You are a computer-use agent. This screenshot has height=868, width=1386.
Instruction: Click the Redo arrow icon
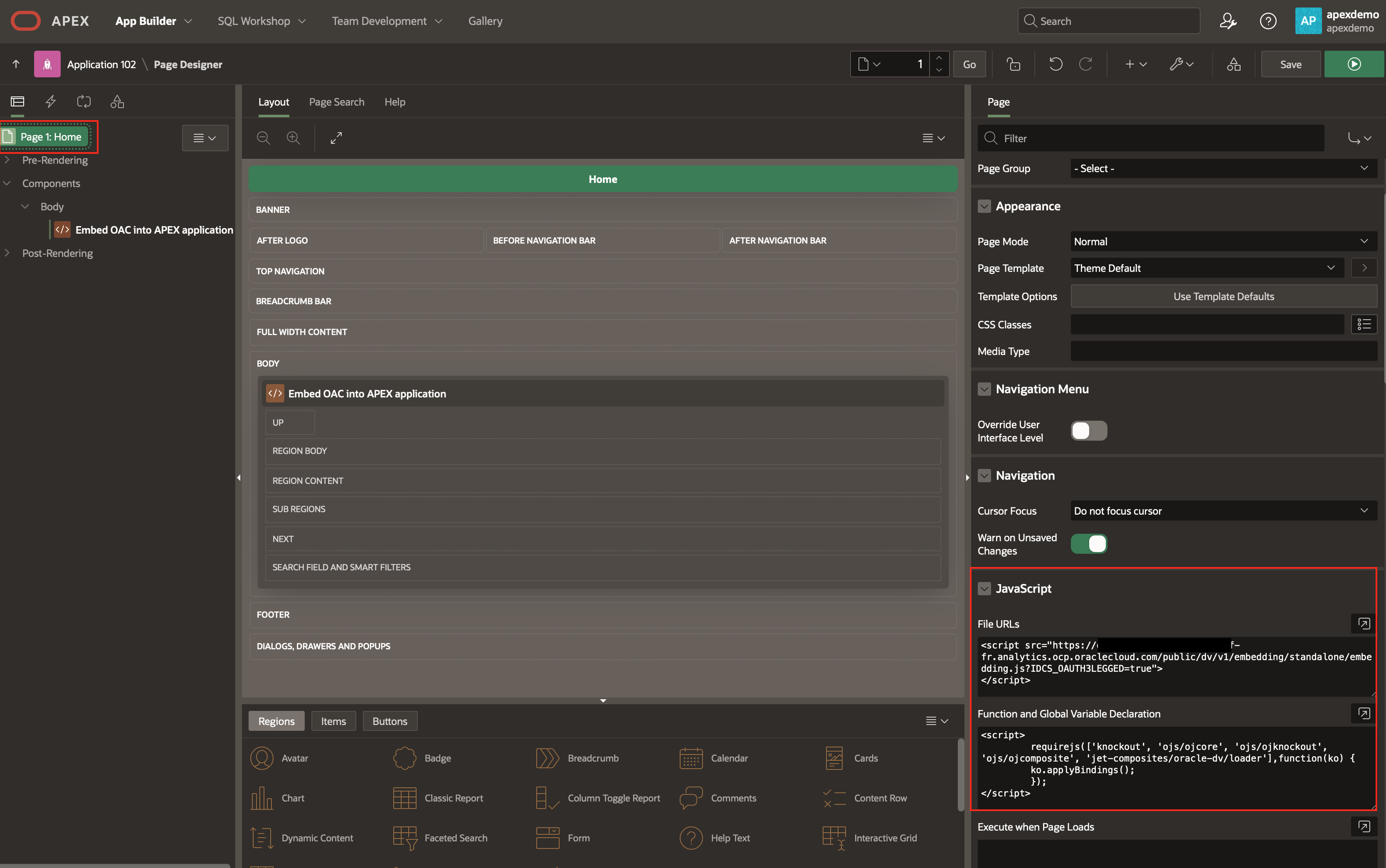click(x=1085, y=64)
